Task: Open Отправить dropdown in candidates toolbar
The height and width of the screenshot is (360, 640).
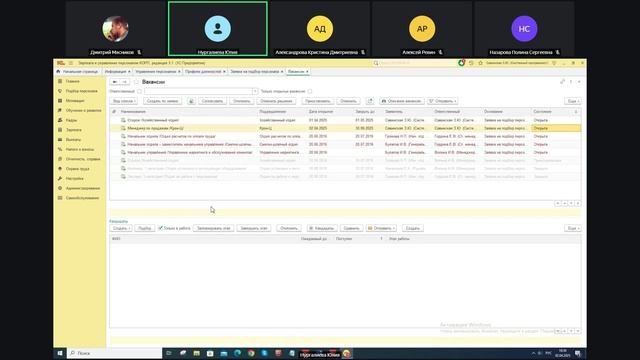Action: click(381, 228)
